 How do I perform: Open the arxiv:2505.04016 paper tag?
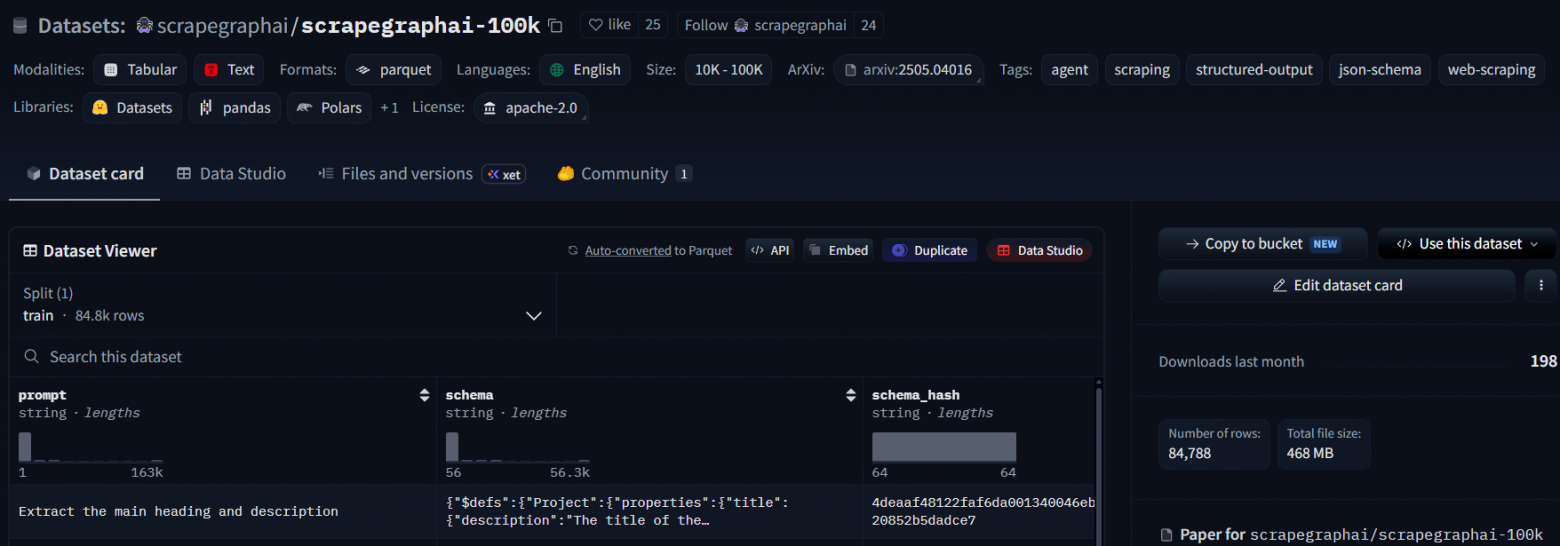(x=909, y=69)
